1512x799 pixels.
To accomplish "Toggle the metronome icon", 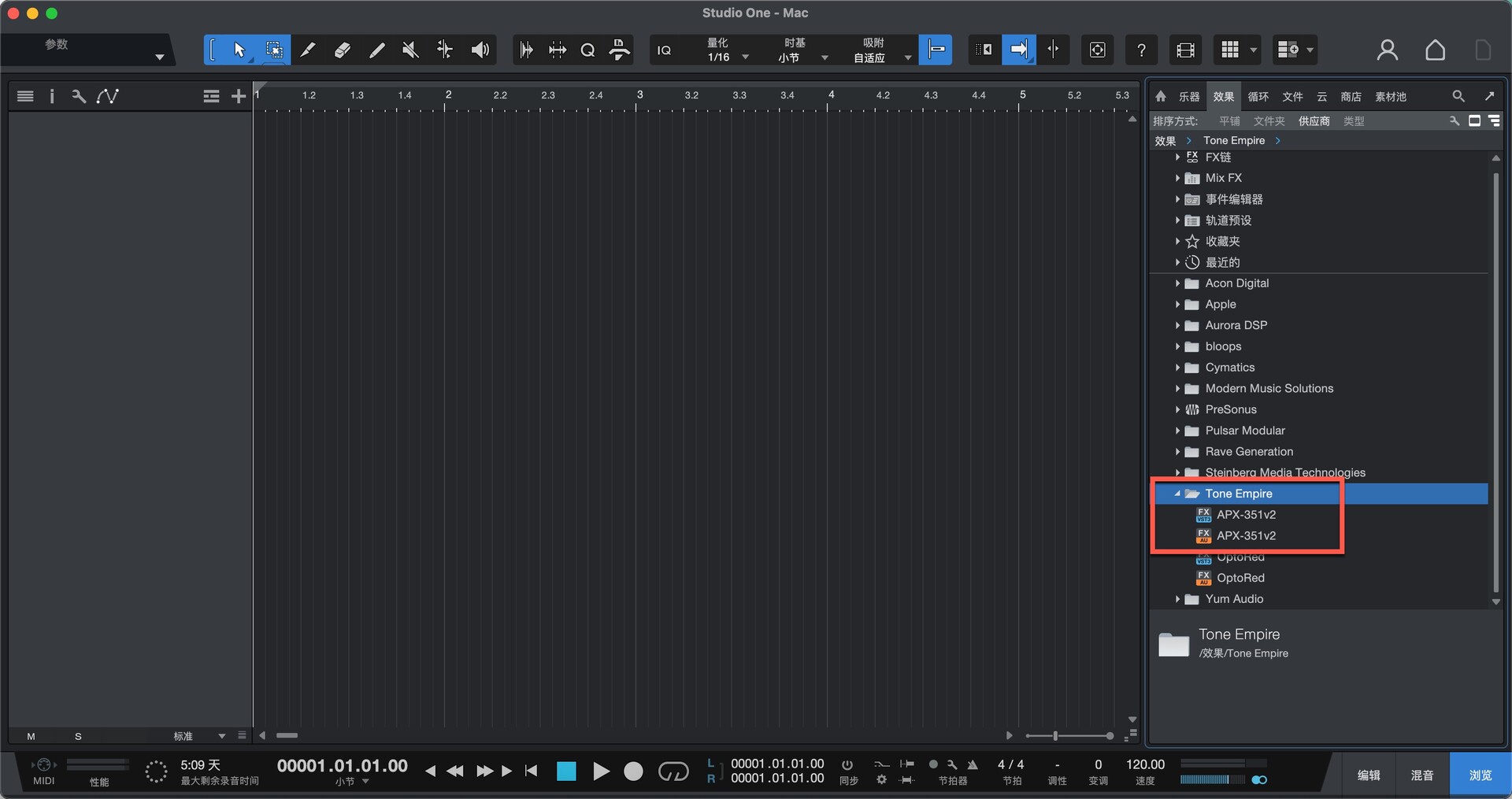I will 973,764.
